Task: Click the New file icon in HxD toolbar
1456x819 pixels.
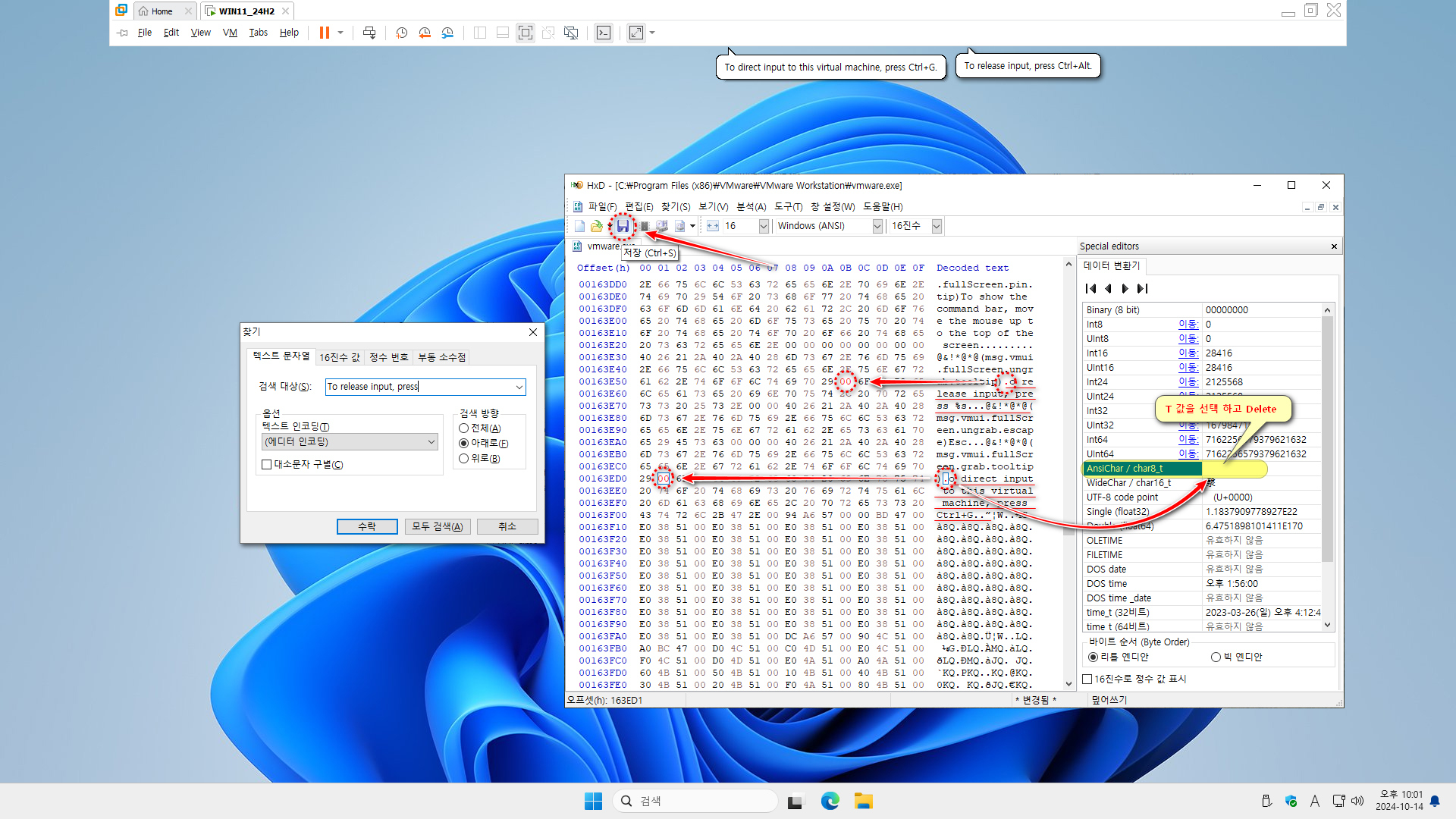Action: point(580,226)
